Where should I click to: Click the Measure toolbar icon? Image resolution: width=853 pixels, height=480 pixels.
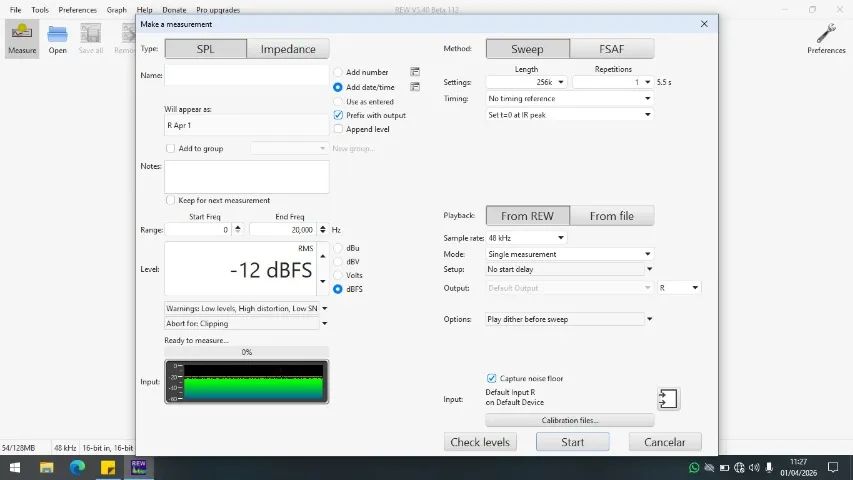tap(22, 39)
